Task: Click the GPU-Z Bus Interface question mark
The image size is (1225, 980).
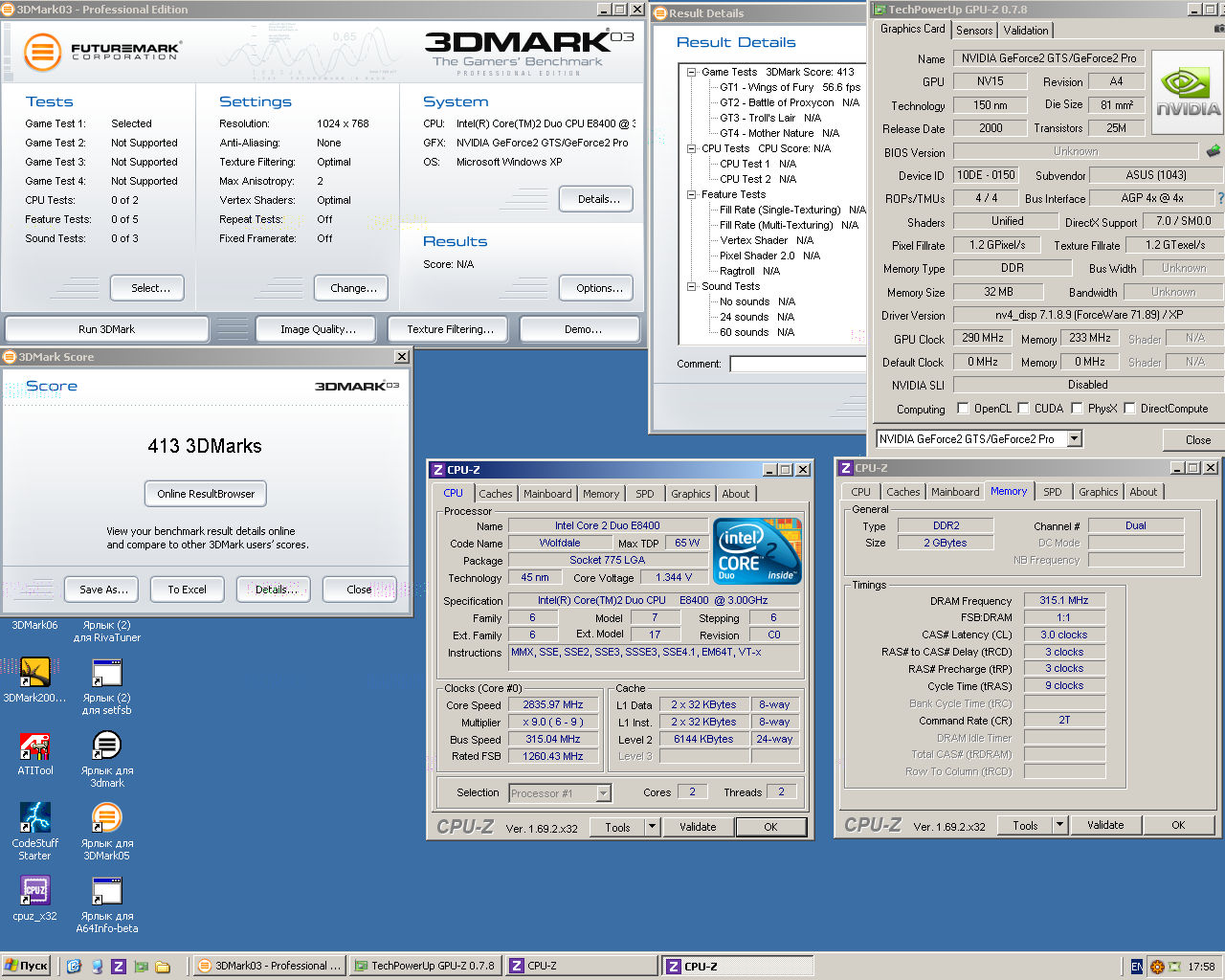Action: 1220,198
